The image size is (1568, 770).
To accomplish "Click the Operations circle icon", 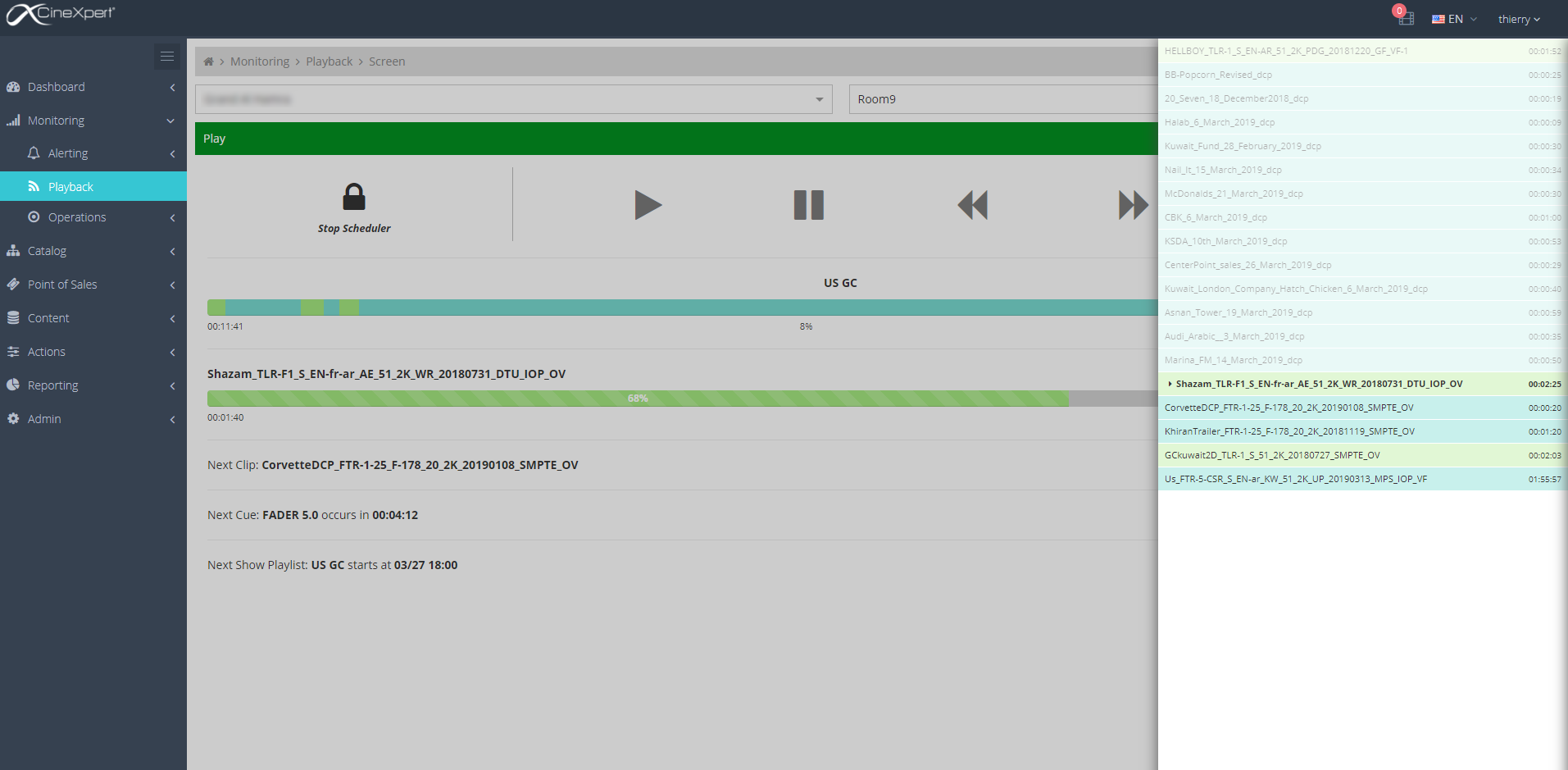I will tap(34, 217).
